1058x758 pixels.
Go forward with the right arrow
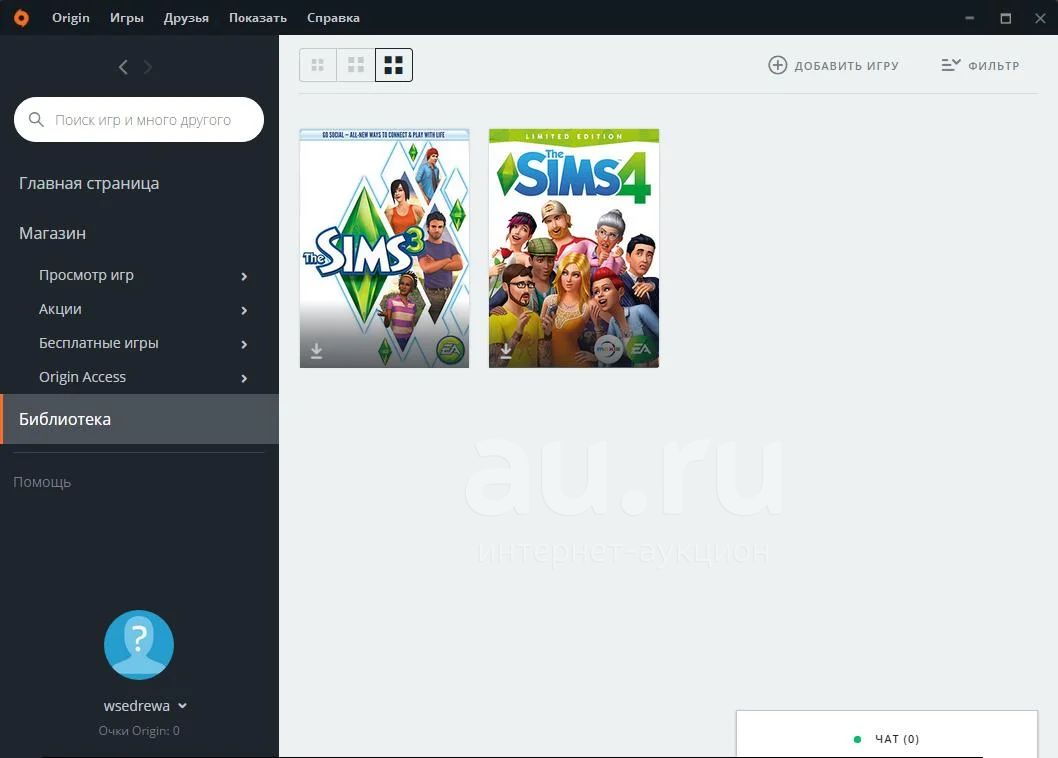coord(148,67)
